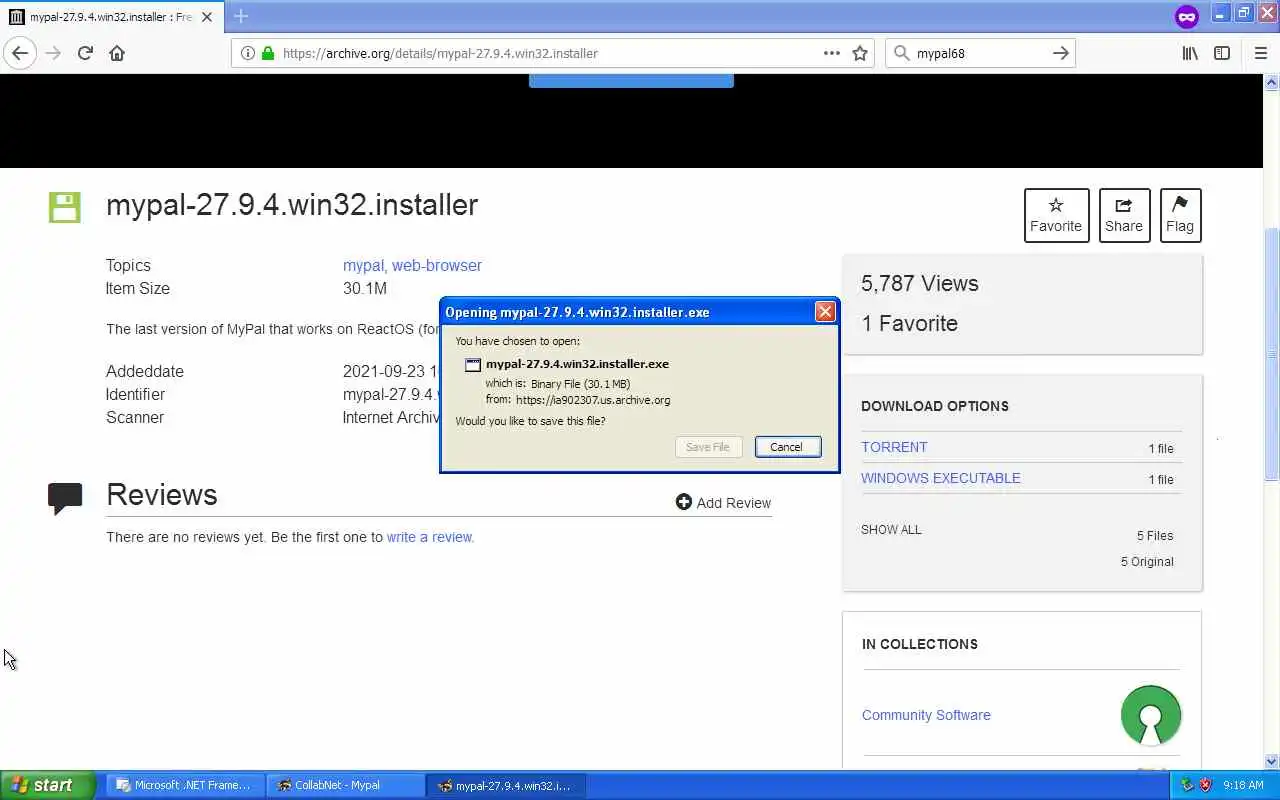Click the Reviews speech bubble icon
1280x800 pixels.
click(65, 498)
